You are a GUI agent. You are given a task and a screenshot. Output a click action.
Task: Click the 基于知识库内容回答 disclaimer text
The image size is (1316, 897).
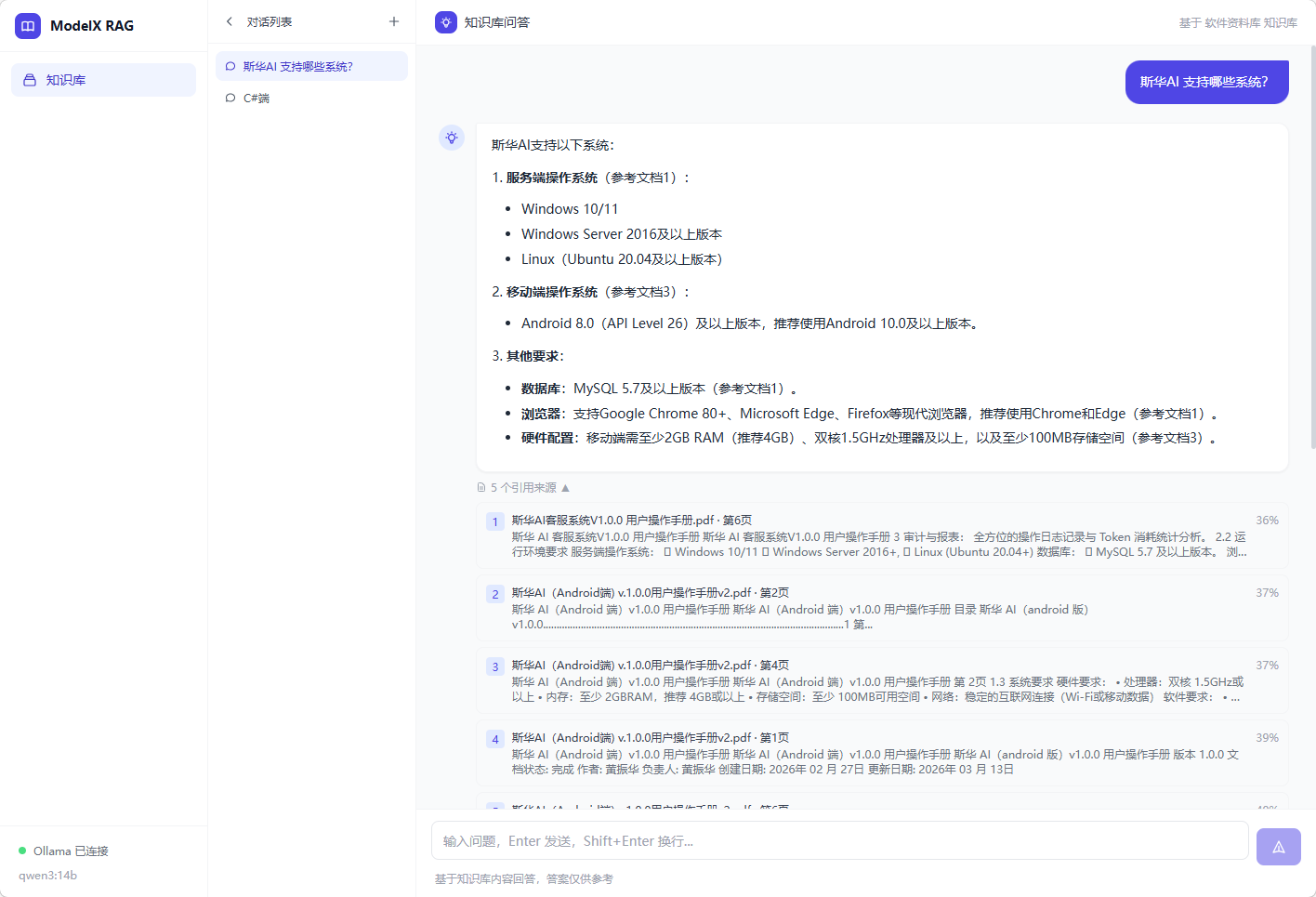coord(524,878)
